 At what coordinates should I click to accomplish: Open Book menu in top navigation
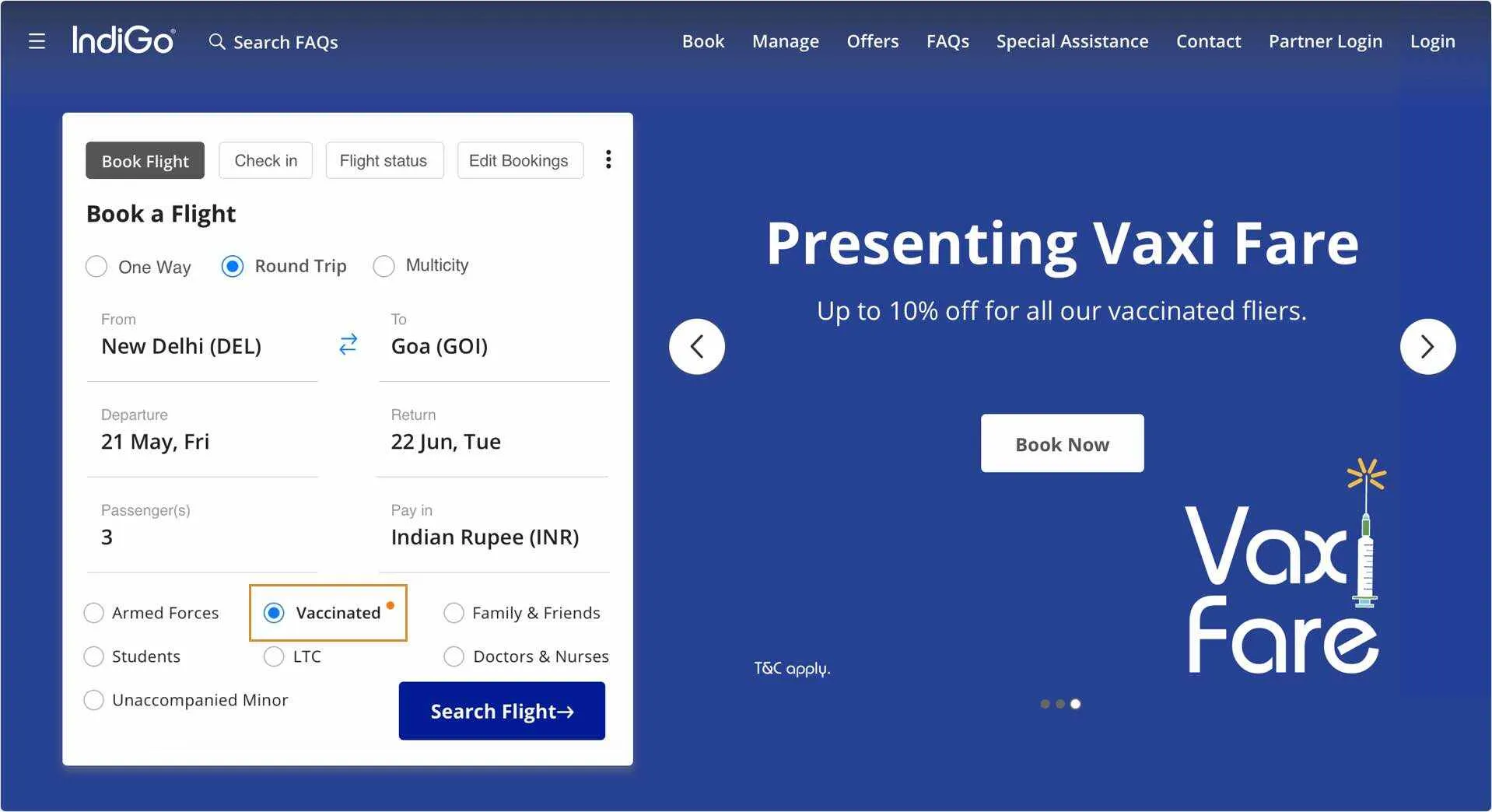click(x=703, y=41)
